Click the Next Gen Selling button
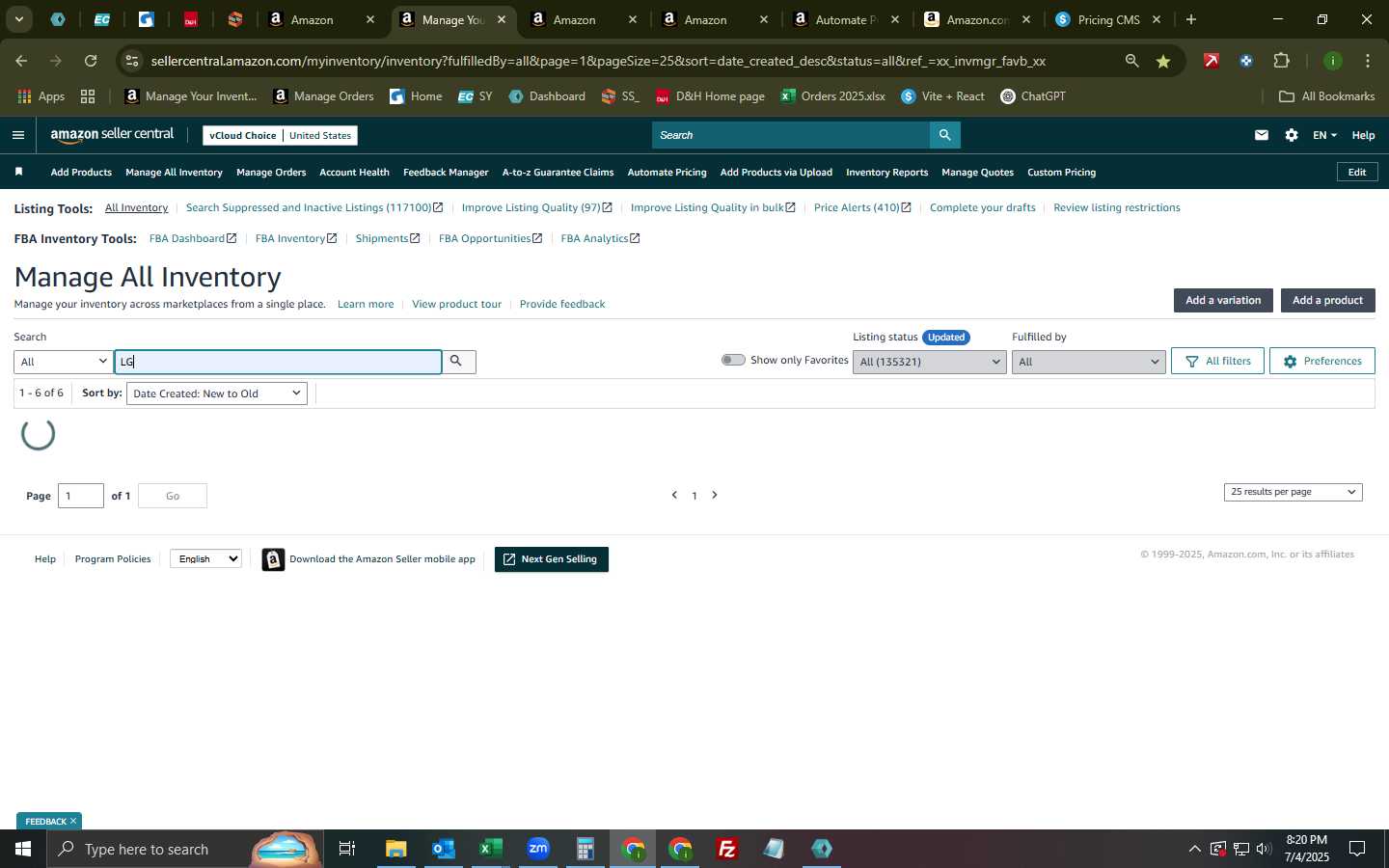 [551, 559]
